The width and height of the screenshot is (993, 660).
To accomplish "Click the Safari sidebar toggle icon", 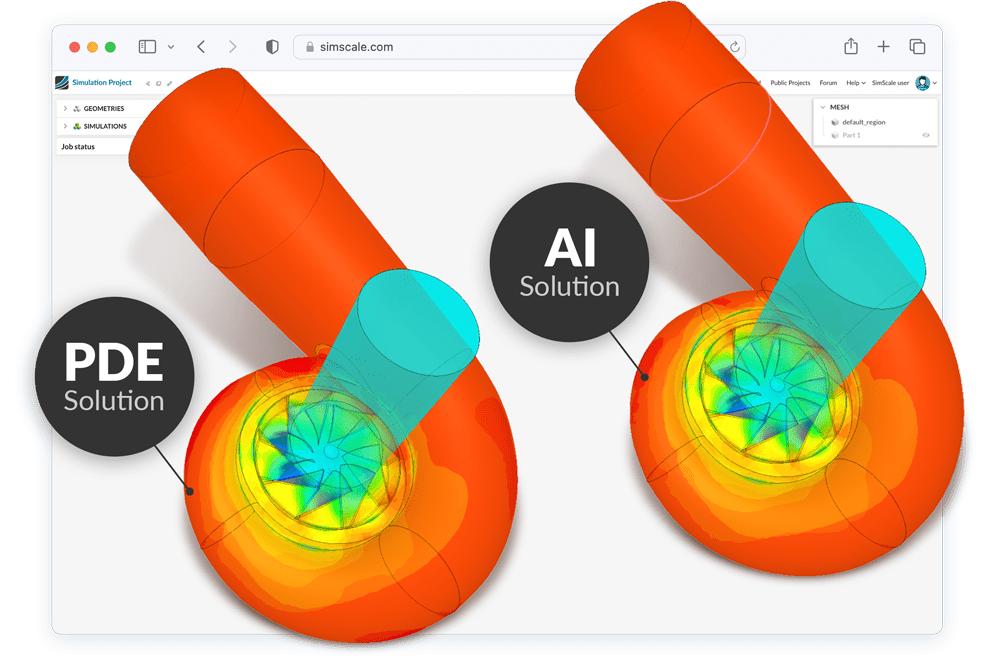I will coord(148,47).
